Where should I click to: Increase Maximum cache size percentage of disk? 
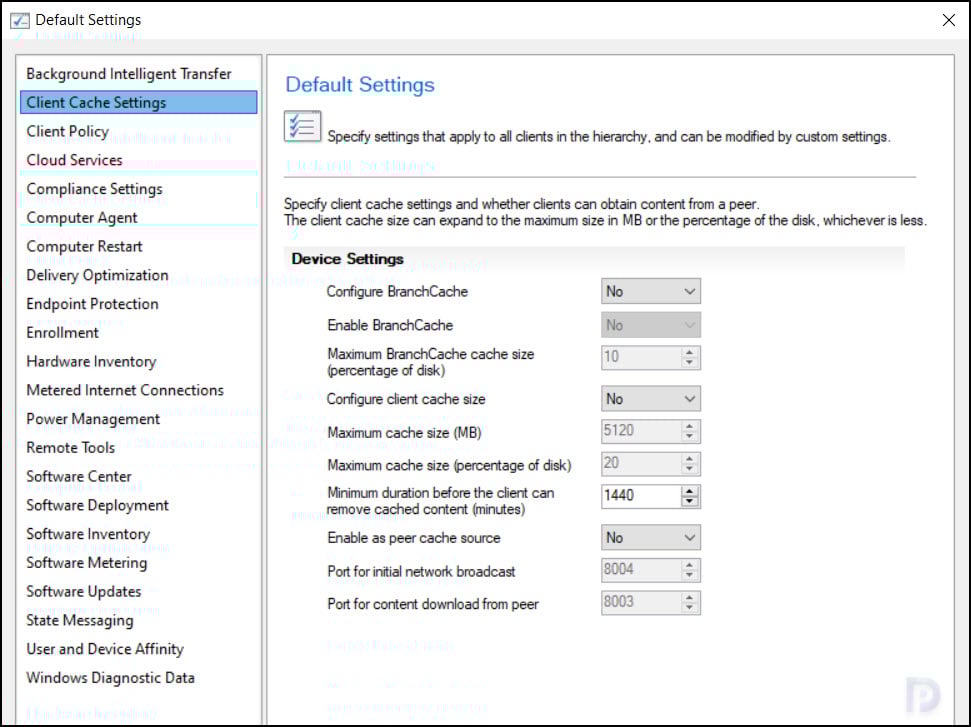689,458
